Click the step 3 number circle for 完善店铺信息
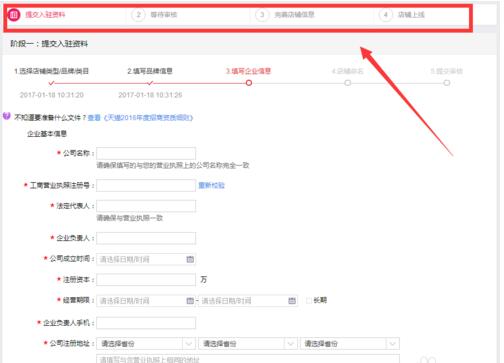This screenshot has width=504, height=363. click(262, 15)
